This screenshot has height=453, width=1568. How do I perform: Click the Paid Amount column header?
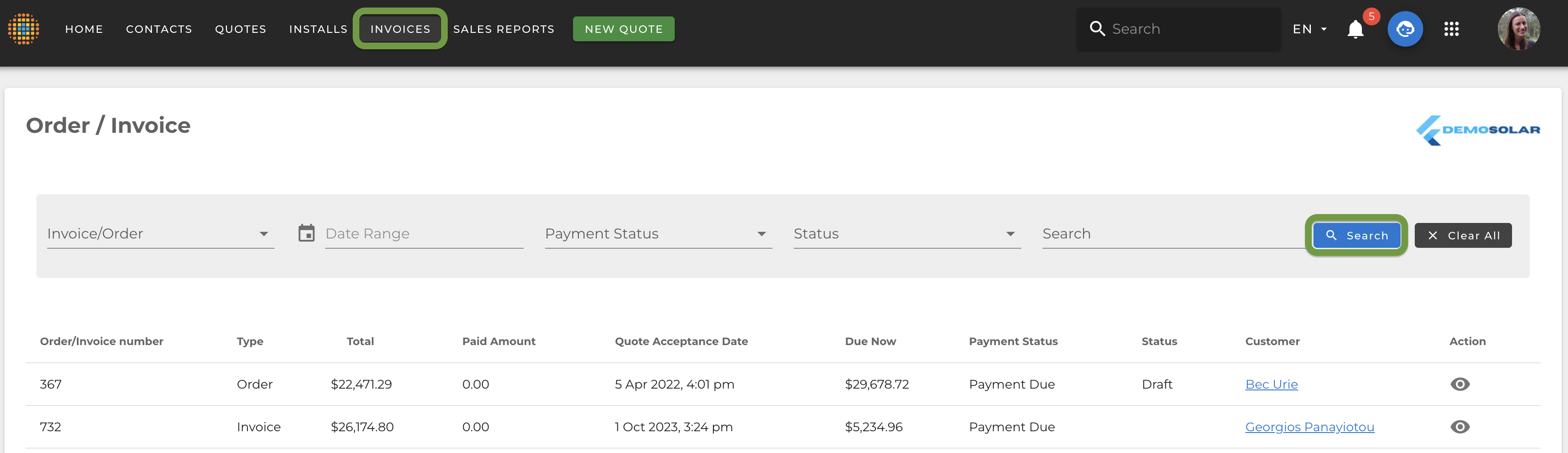pyautogui.click(x=498, y=342)
